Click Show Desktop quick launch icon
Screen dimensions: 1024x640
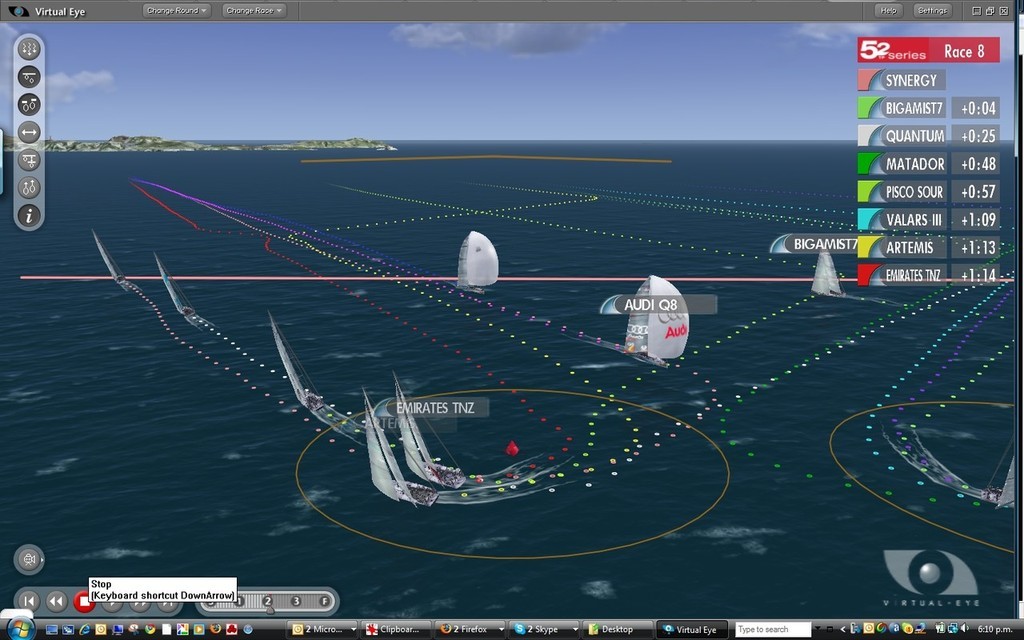tap(52, 630)
